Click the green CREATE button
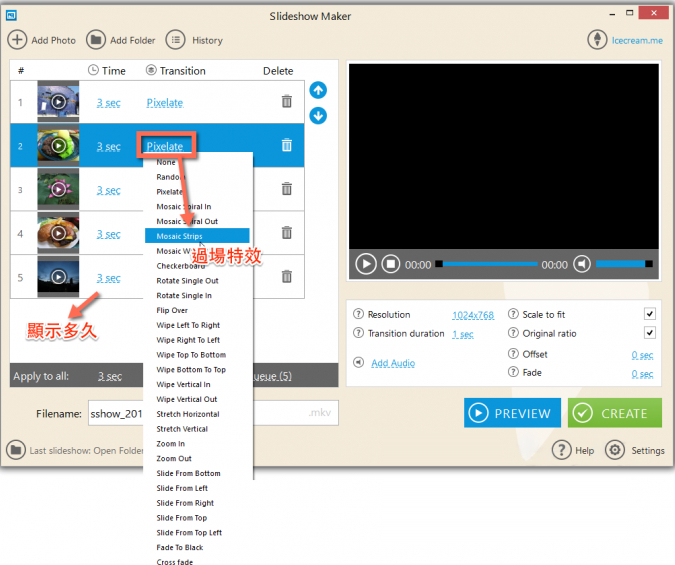 615,413
